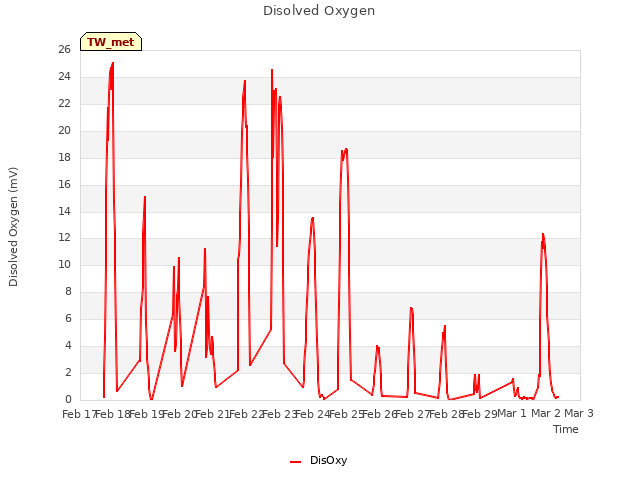
Task: Click the Feb 27 x-axis tick label
Action: [x=413, y=414]
